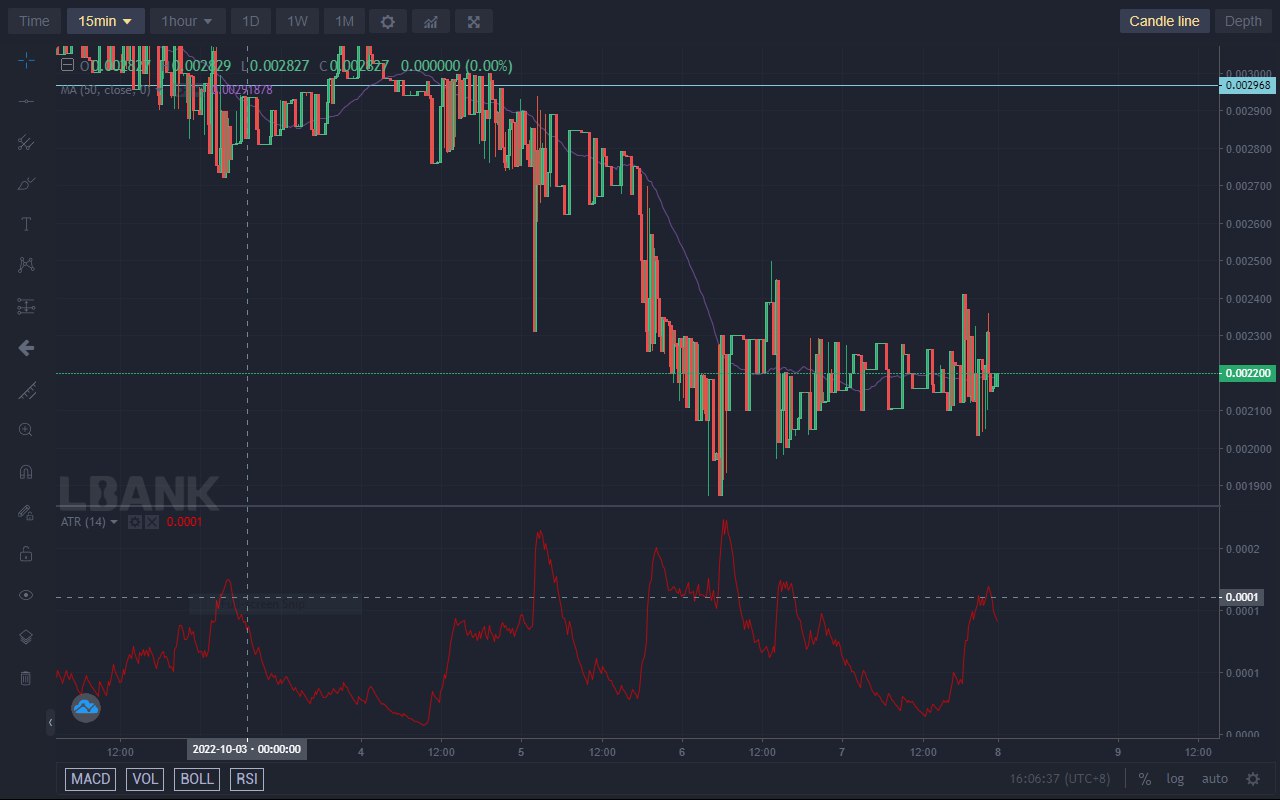Click the MA value 0.00291878
Screen dimensions: 1280x800
click(242, 89)
